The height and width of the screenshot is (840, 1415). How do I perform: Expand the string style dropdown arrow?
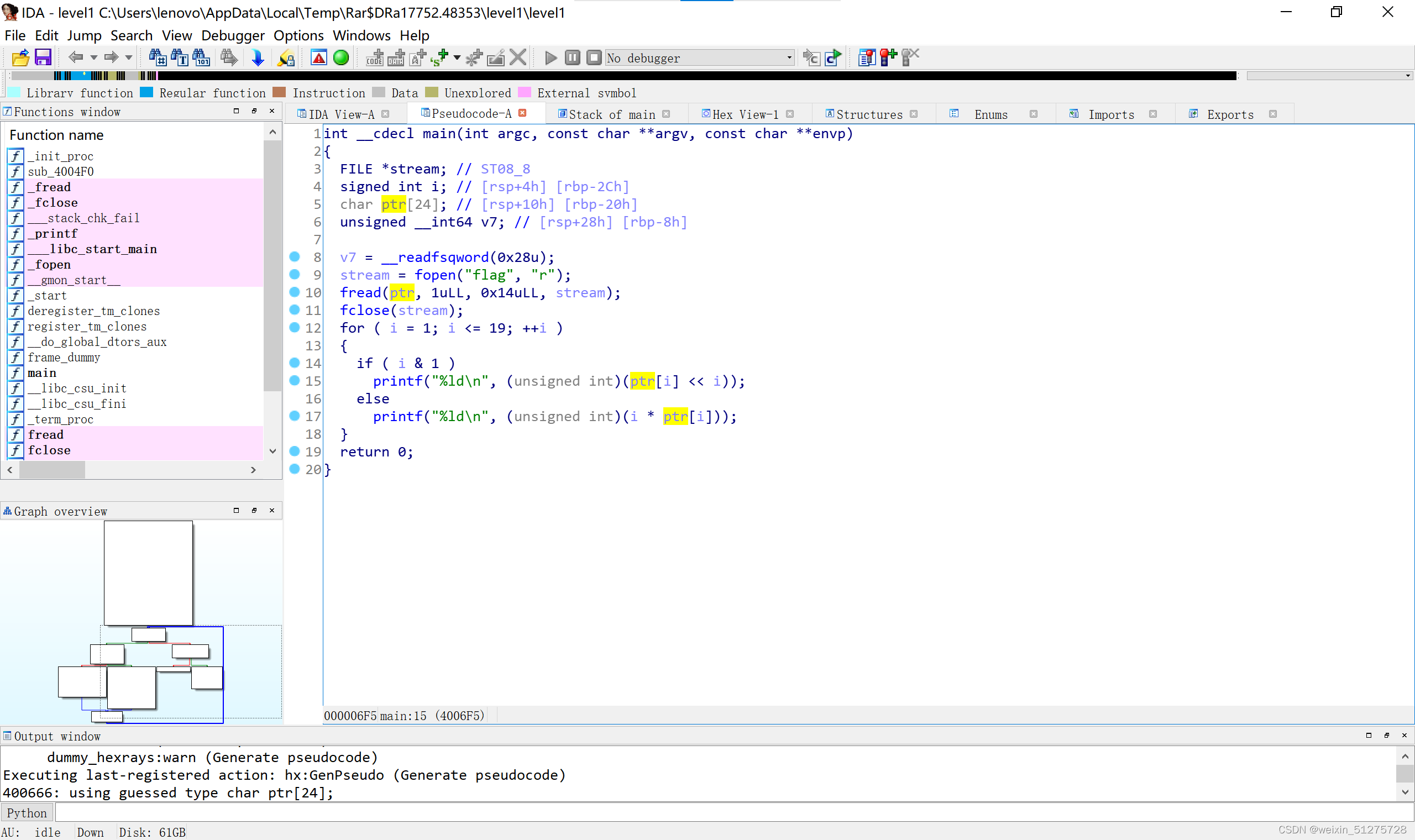[x=457, y=57]
